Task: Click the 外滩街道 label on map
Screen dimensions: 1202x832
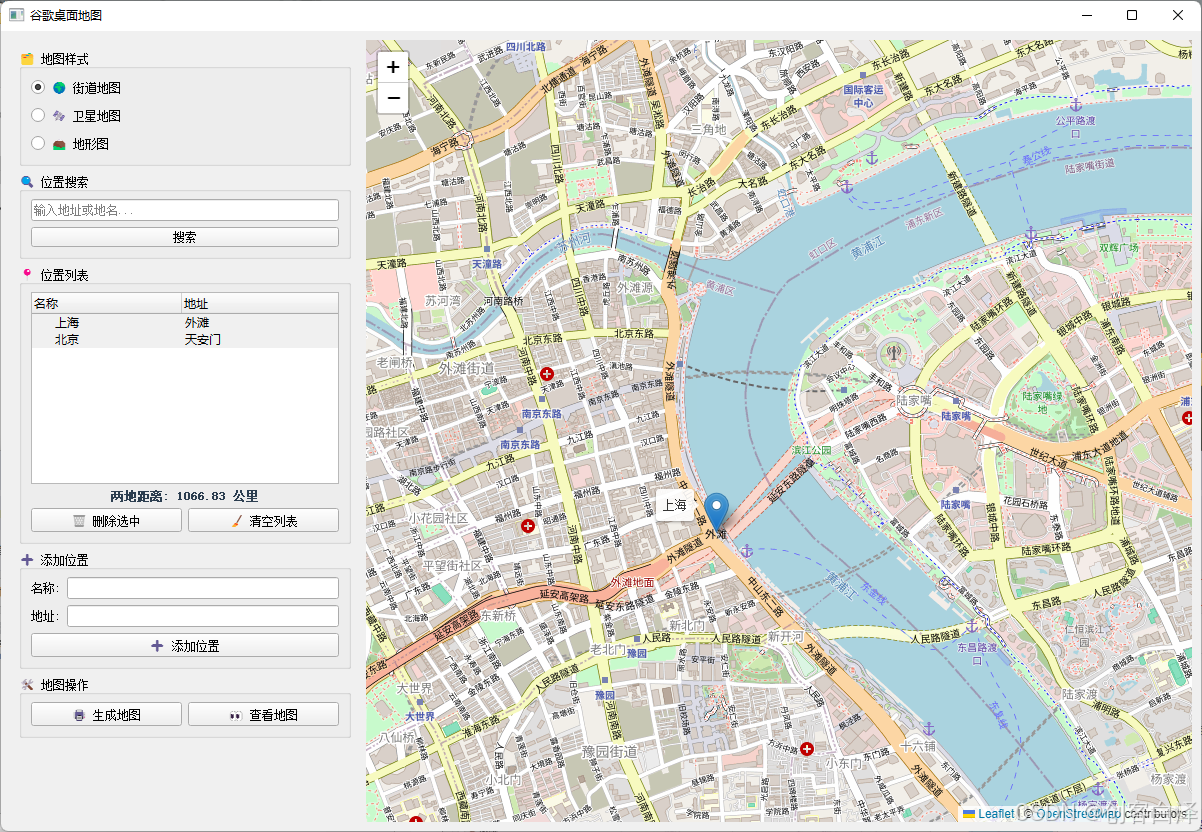Action: (466, 368)
